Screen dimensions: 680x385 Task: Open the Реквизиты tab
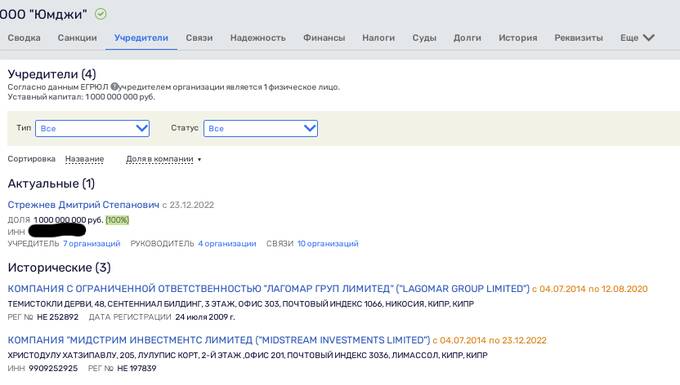click(579, 38)
